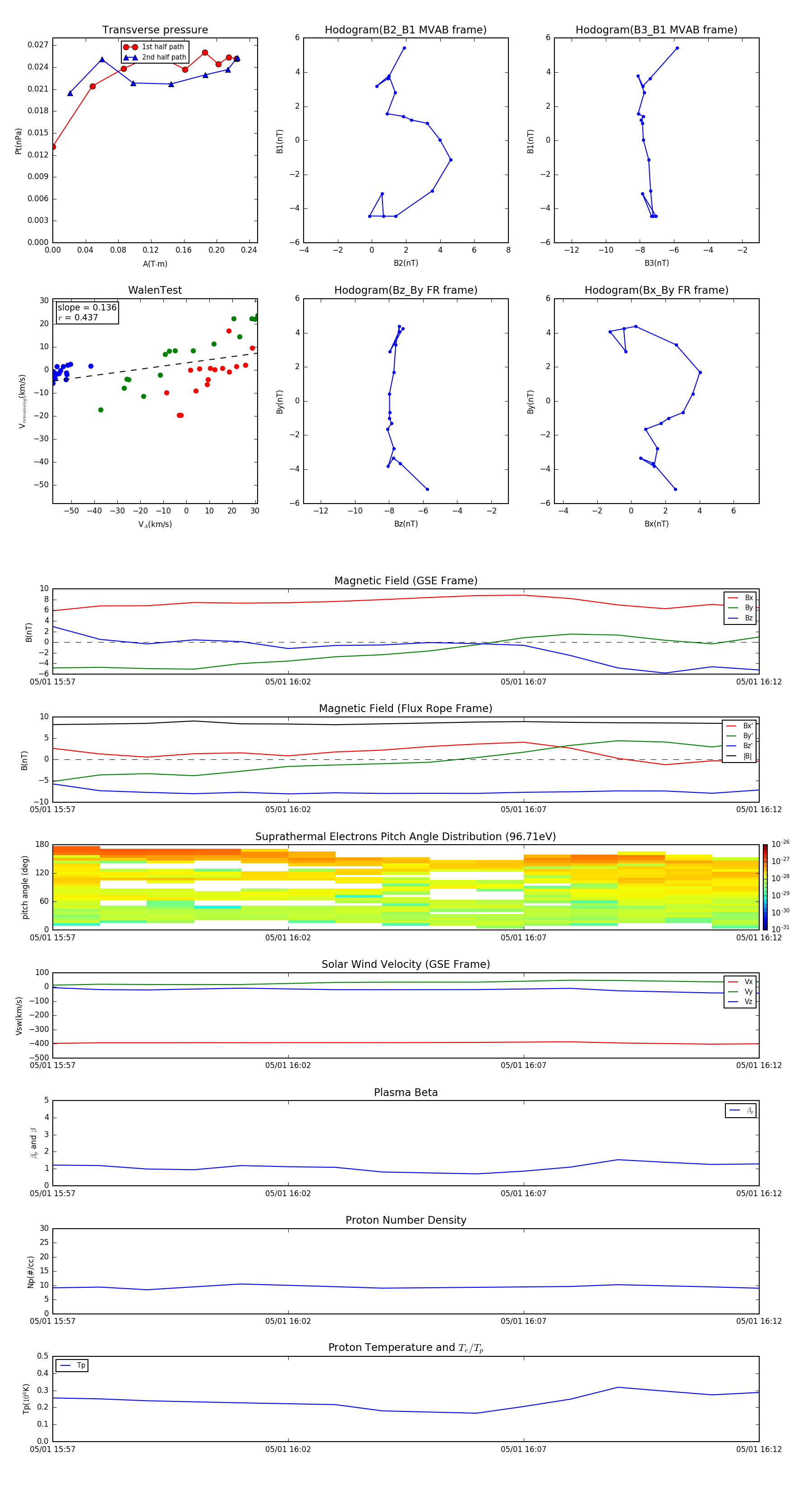Select the 'Bz' entry in GSE magnetic field legend
812x1489 pixels.
[x=740, y=618]
